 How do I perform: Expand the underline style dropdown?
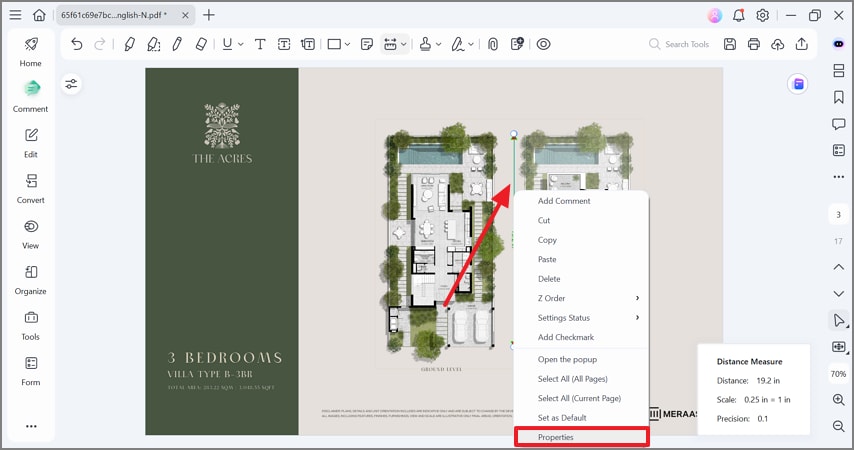tap(240, 45)
